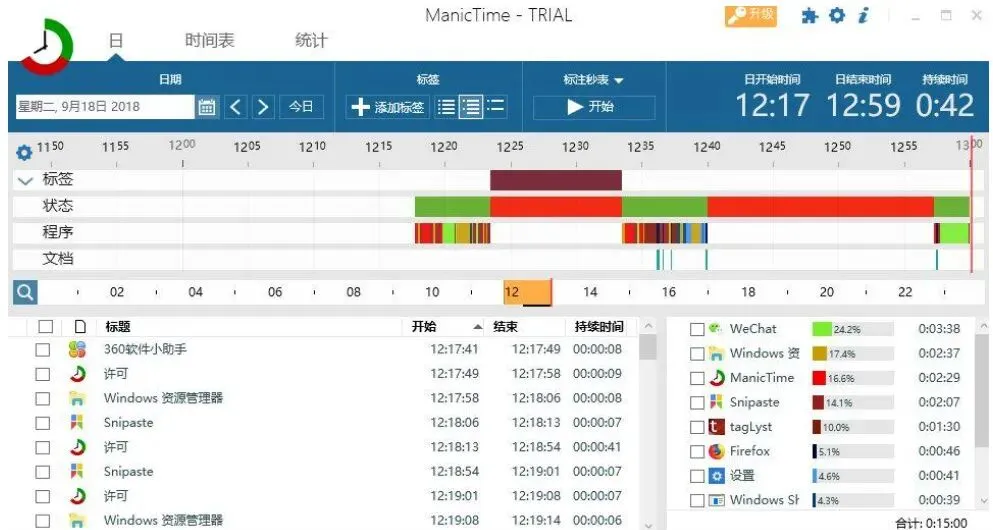The height and width of the screenshot is (530, 993).
Task: Click the 许可 icon in 12:17:49 row
Action: pyautogui.click(x=77, y=374)
